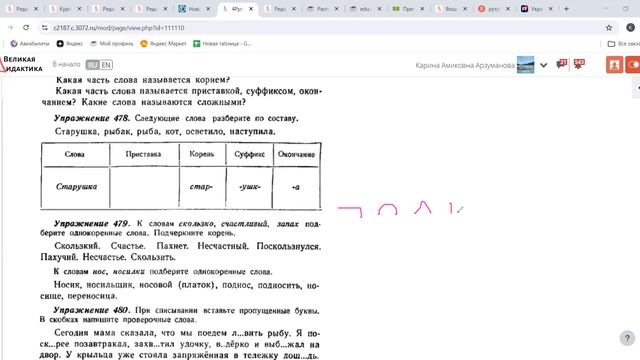
Task: Click the Упражнение 478 heading
Action: 92,118
